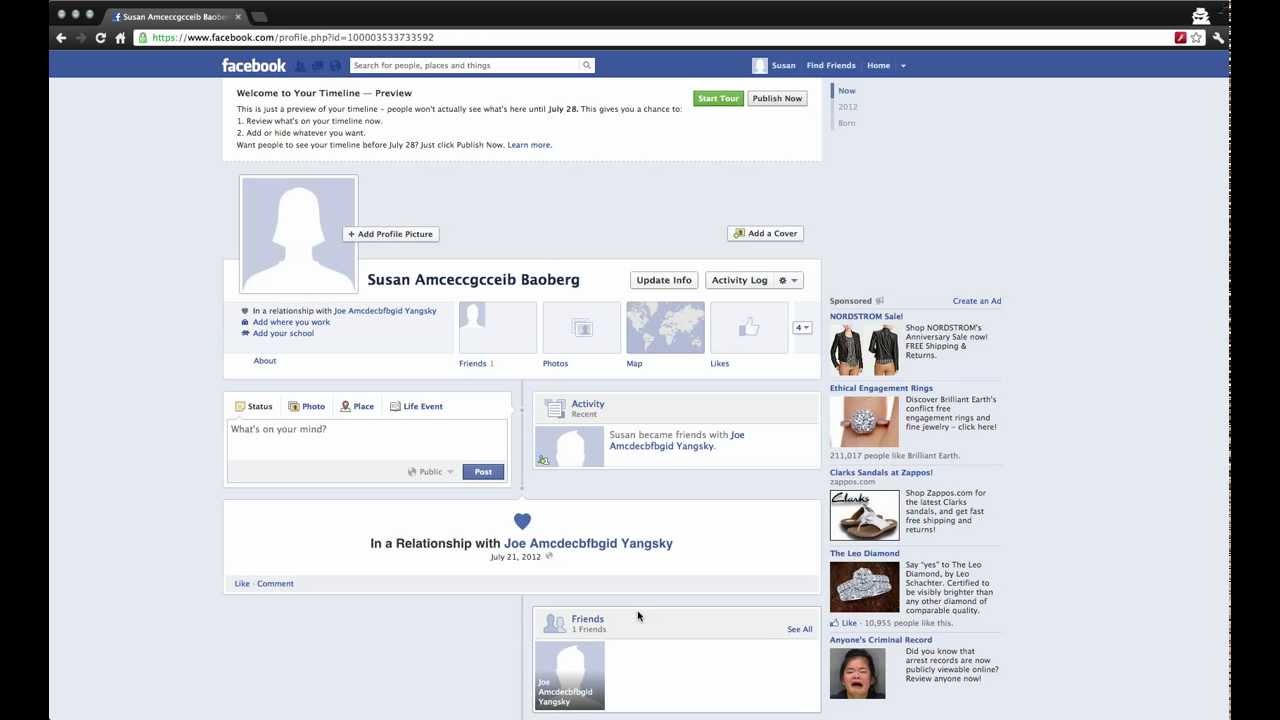The width and height of the screenshot is (1280, 720).
Task: Comment on the relationship story
Action: (275, 584)
